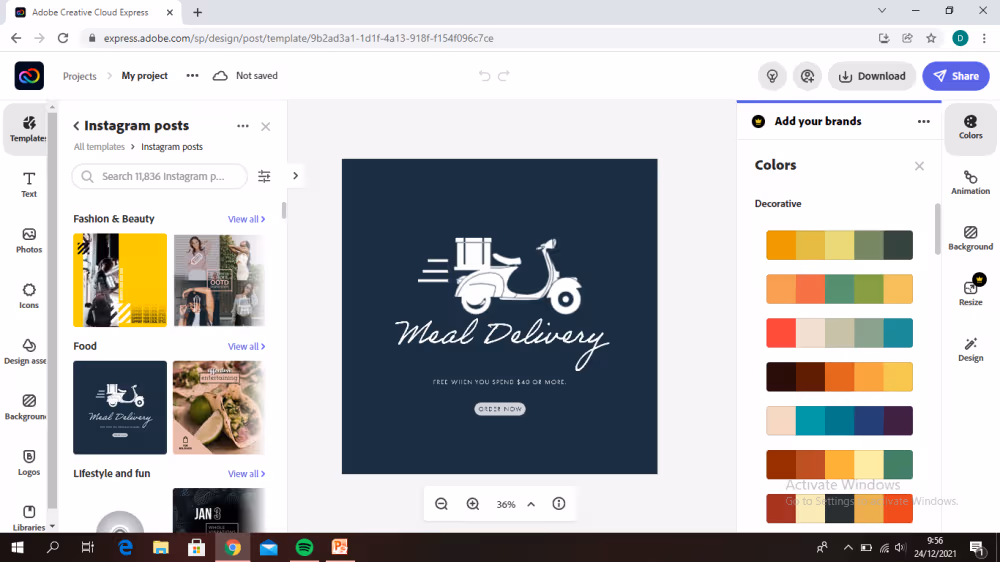Collapse the templates panel with arrow
Image resolution: width=1000 pixels, height=562 pixels.
(295, 176)
